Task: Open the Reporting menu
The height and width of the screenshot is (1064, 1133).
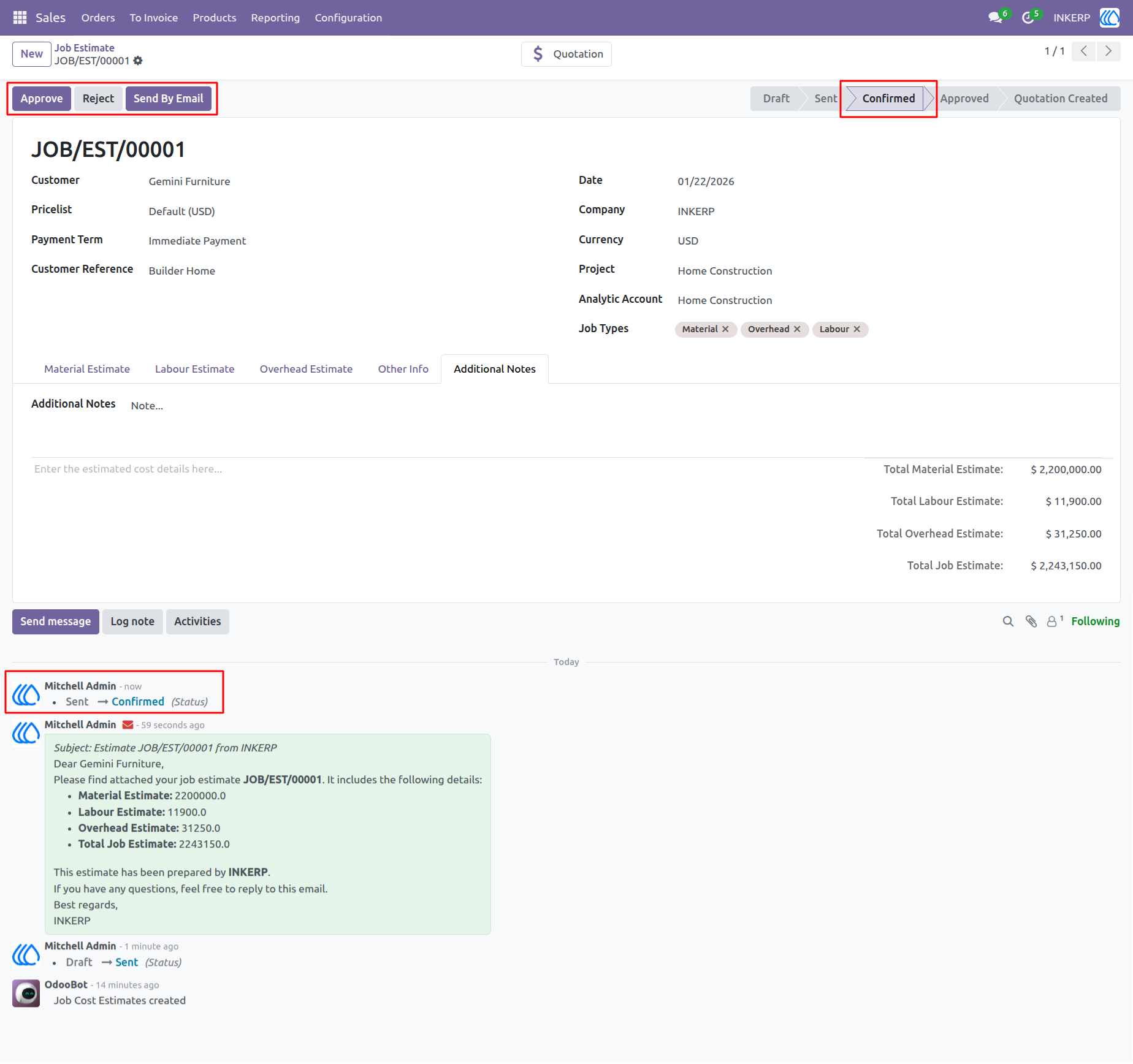Action: click(275, 18)
